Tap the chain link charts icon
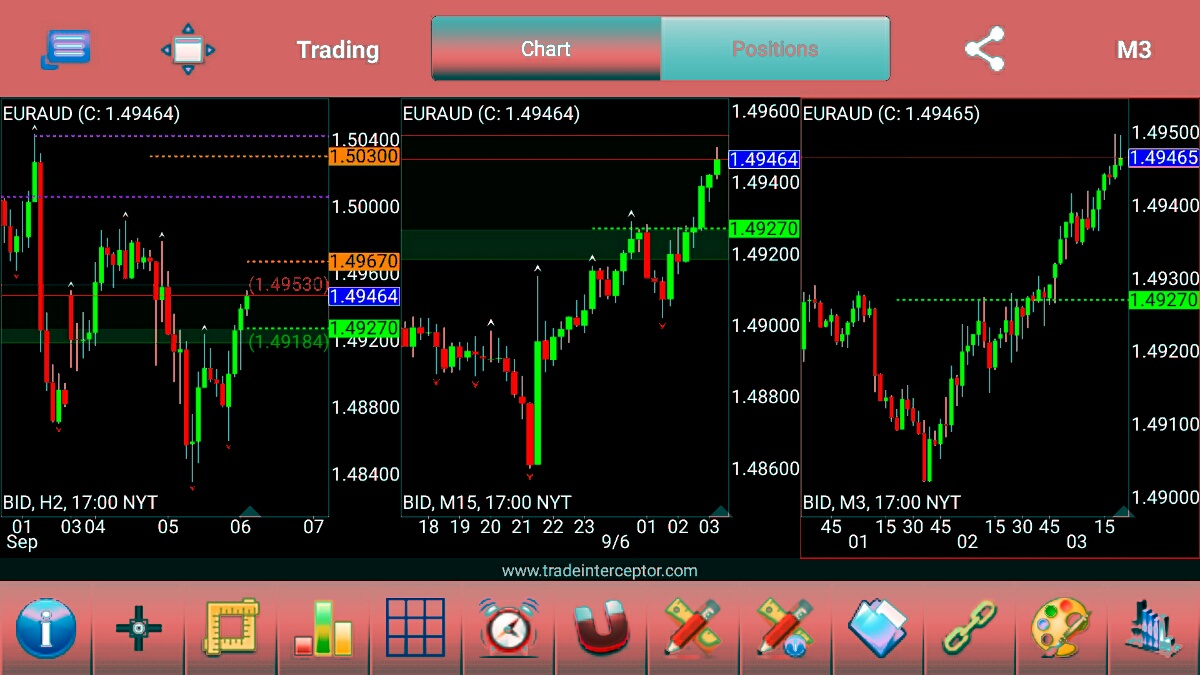1200x675 pixels. (x=969, y=629)
